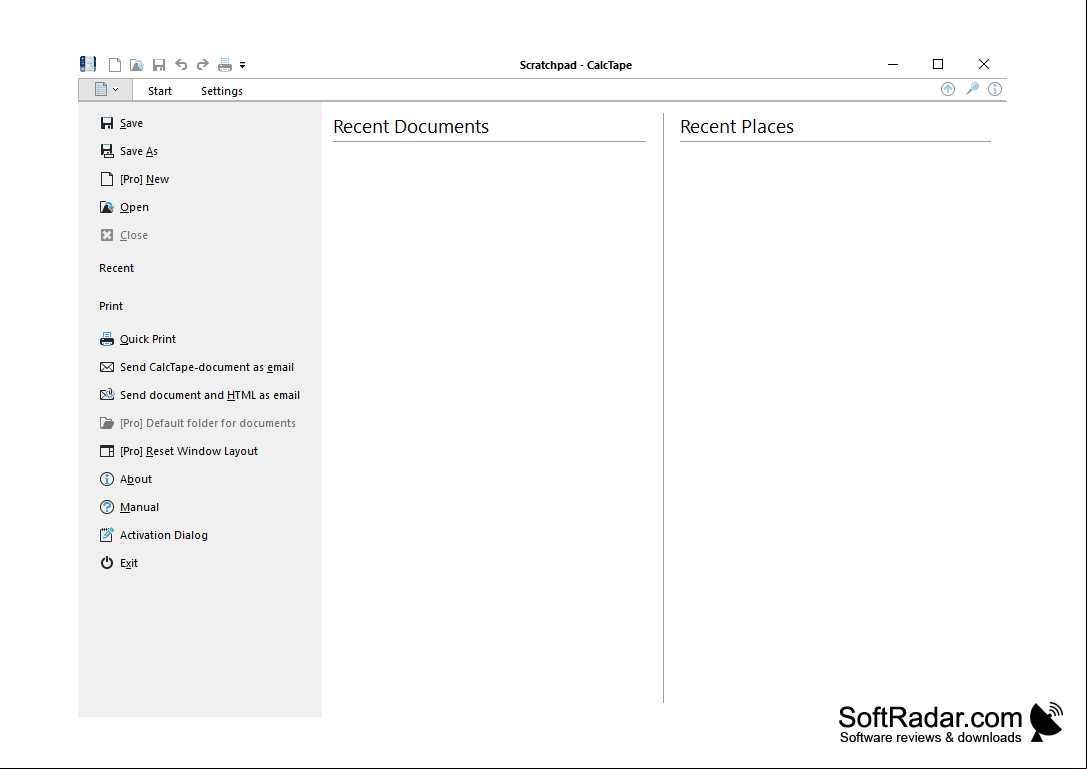Choose Send document and HTML as email
Viewport: 1087px width, 769px height.
[200, 395]
